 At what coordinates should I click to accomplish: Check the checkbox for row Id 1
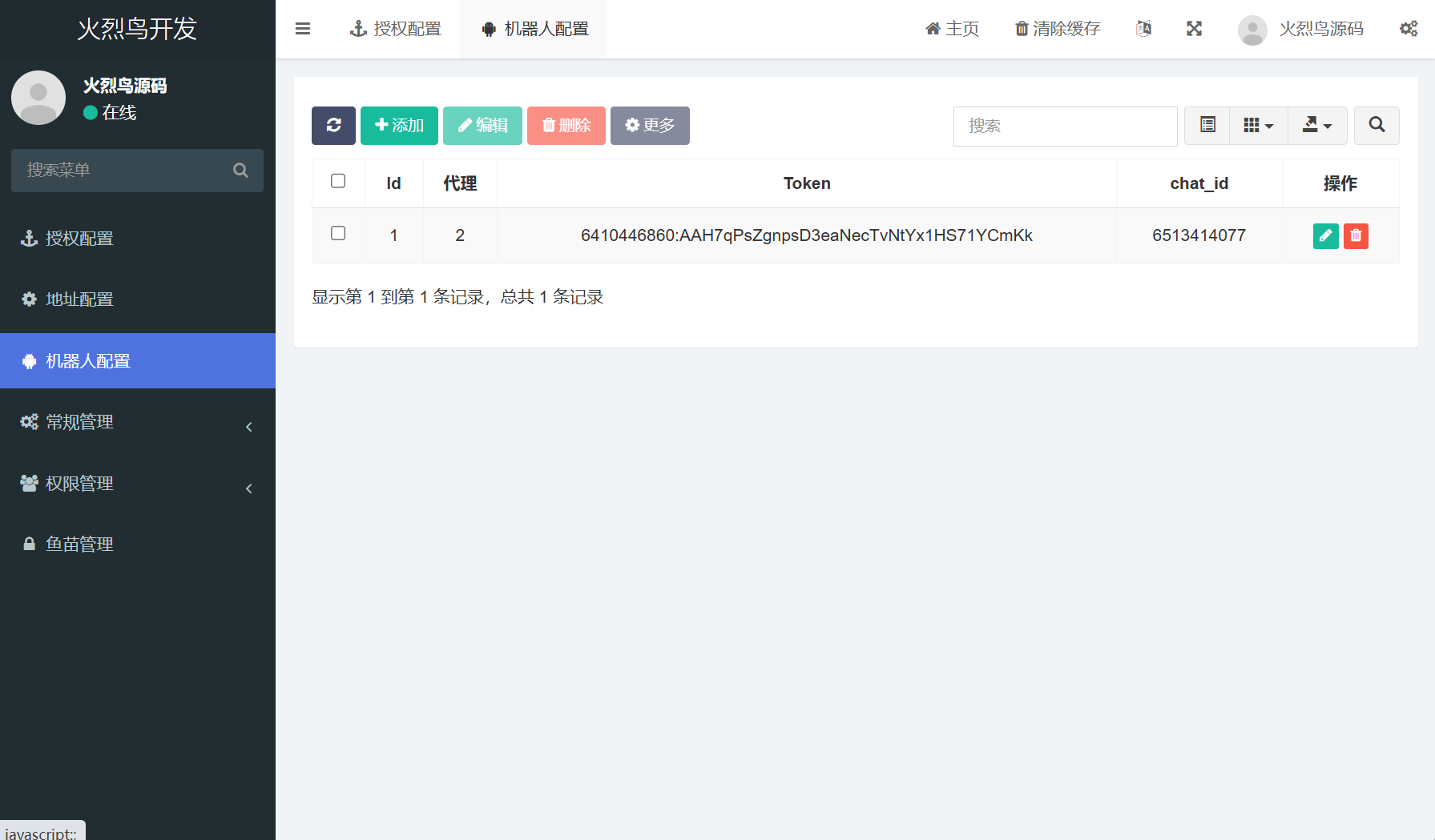click(x=338, y=234)
